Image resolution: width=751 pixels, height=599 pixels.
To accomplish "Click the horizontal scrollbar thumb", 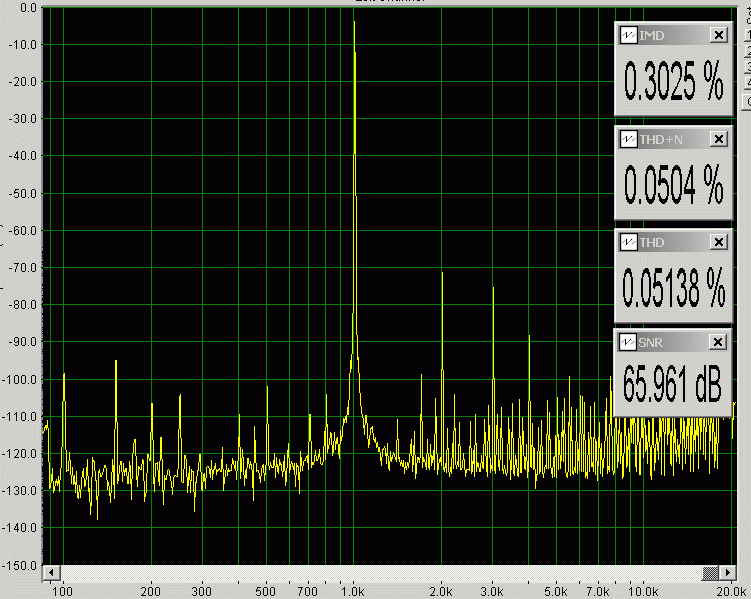I will 710,573.
